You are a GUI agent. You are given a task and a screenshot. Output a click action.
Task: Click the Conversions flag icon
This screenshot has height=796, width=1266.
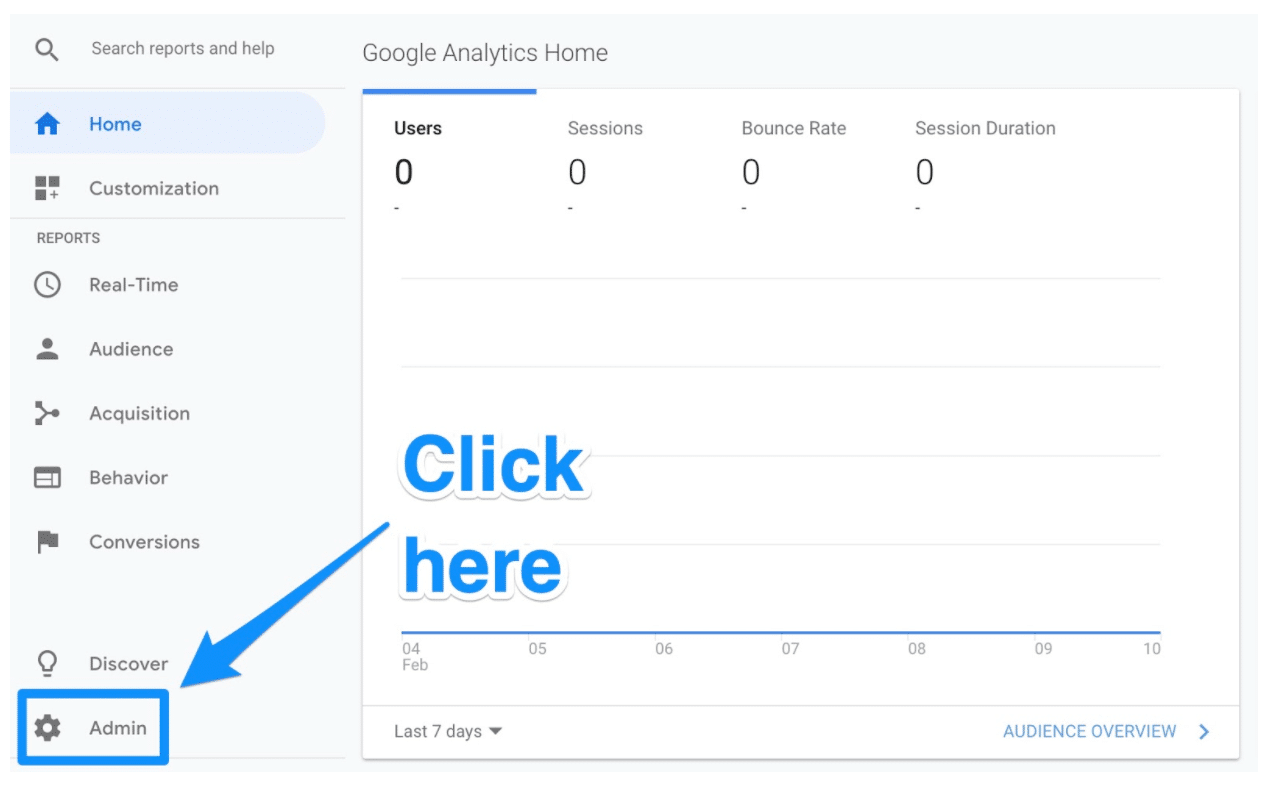pos(47,542)
